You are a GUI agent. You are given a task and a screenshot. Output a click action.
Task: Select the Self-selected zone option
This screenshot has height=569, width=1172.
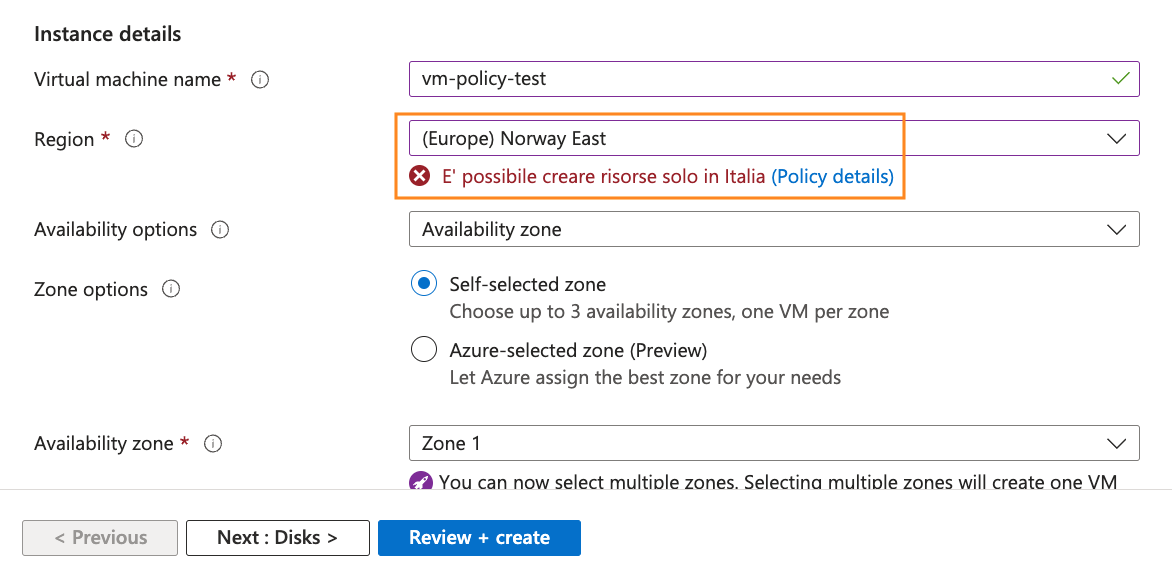(x=424, y=284)
